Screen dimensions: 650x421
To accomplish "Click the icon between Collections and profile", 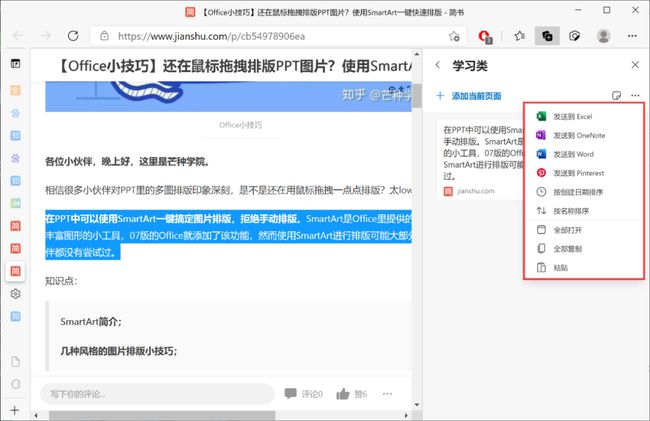I will tap(575, 36).
